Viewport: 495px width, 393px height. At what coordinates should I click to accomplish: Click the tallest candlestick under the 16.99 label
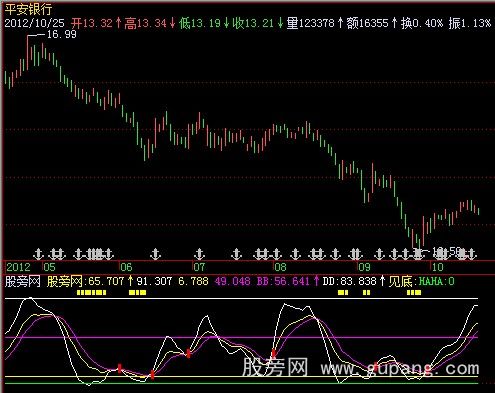click(28, 52)
